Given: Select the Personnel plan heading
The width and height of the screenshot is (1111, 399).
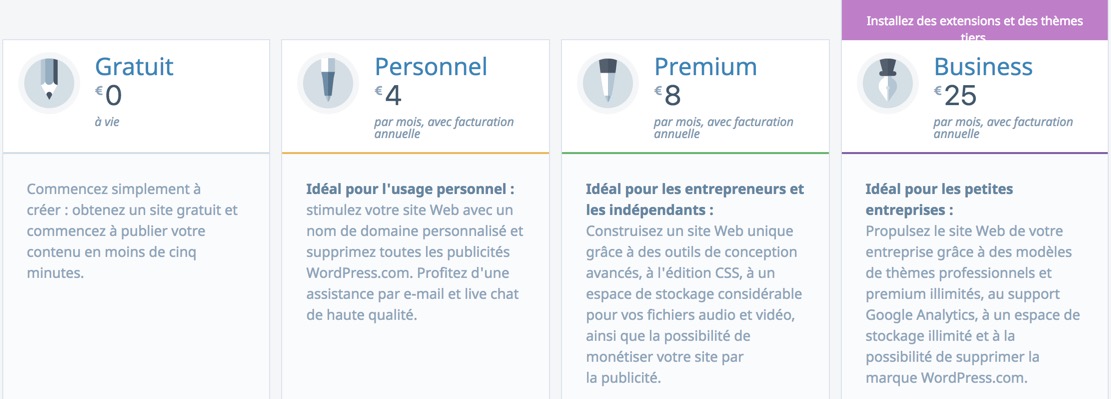Looking at the screenshot, I should pyautogui.click(x=431, y=67).
